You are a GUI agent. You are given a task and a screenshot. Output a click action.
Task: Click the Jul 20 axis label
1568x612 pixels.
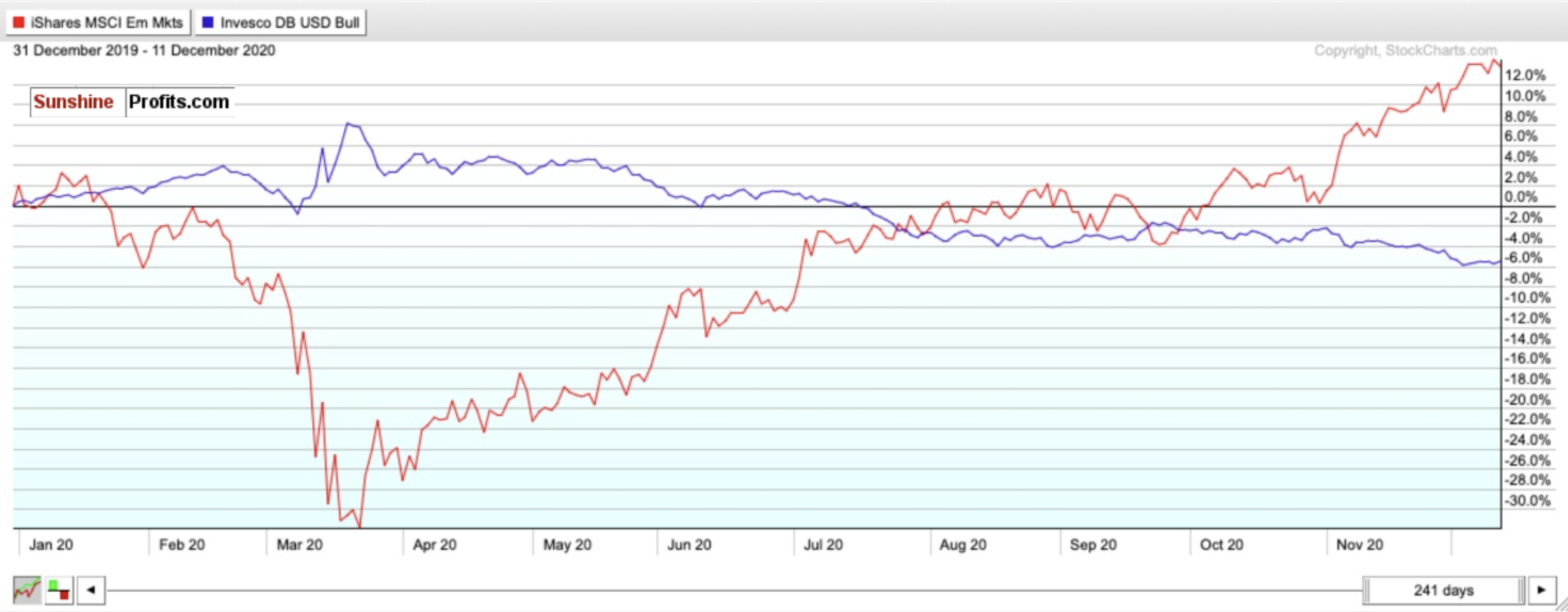coord(823,545)
